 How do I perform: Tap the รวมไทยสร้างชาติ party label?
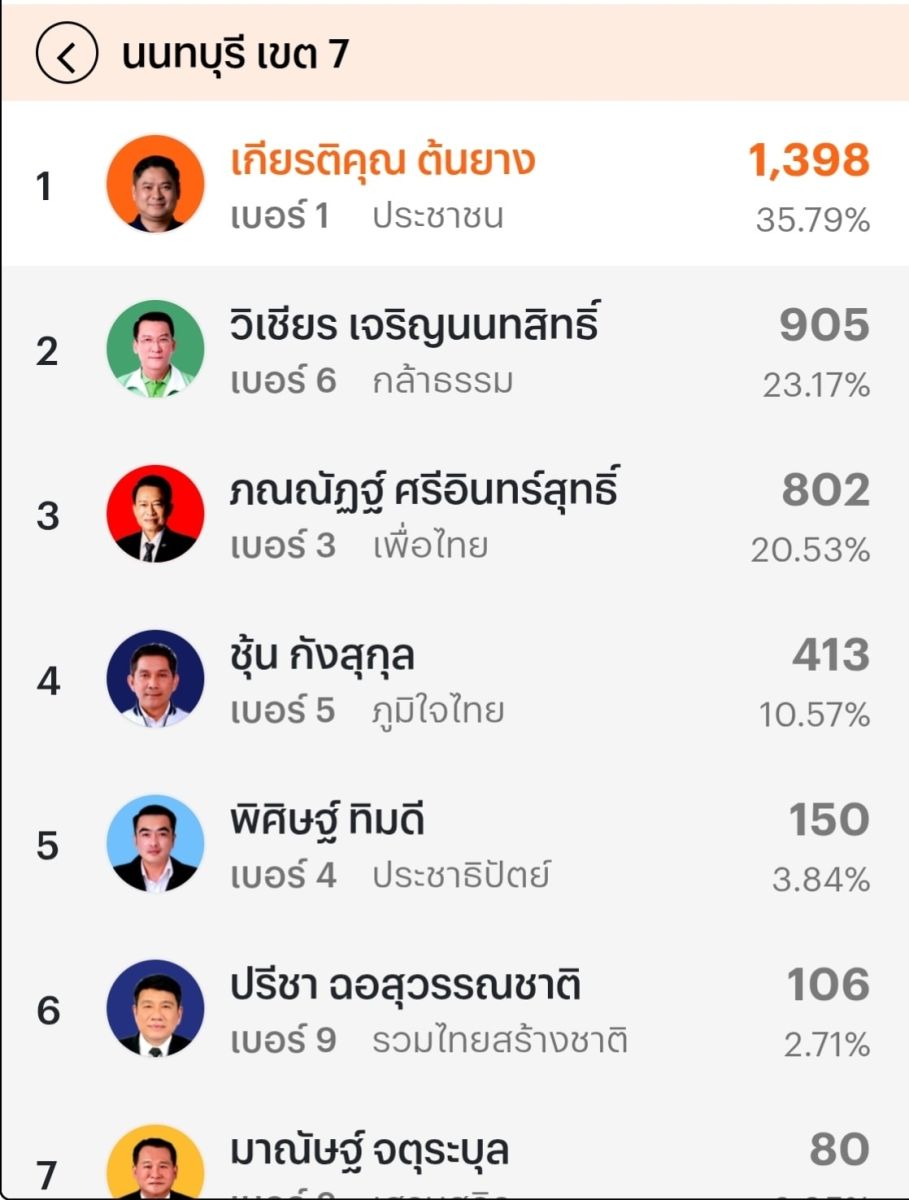coord(500,1041)
